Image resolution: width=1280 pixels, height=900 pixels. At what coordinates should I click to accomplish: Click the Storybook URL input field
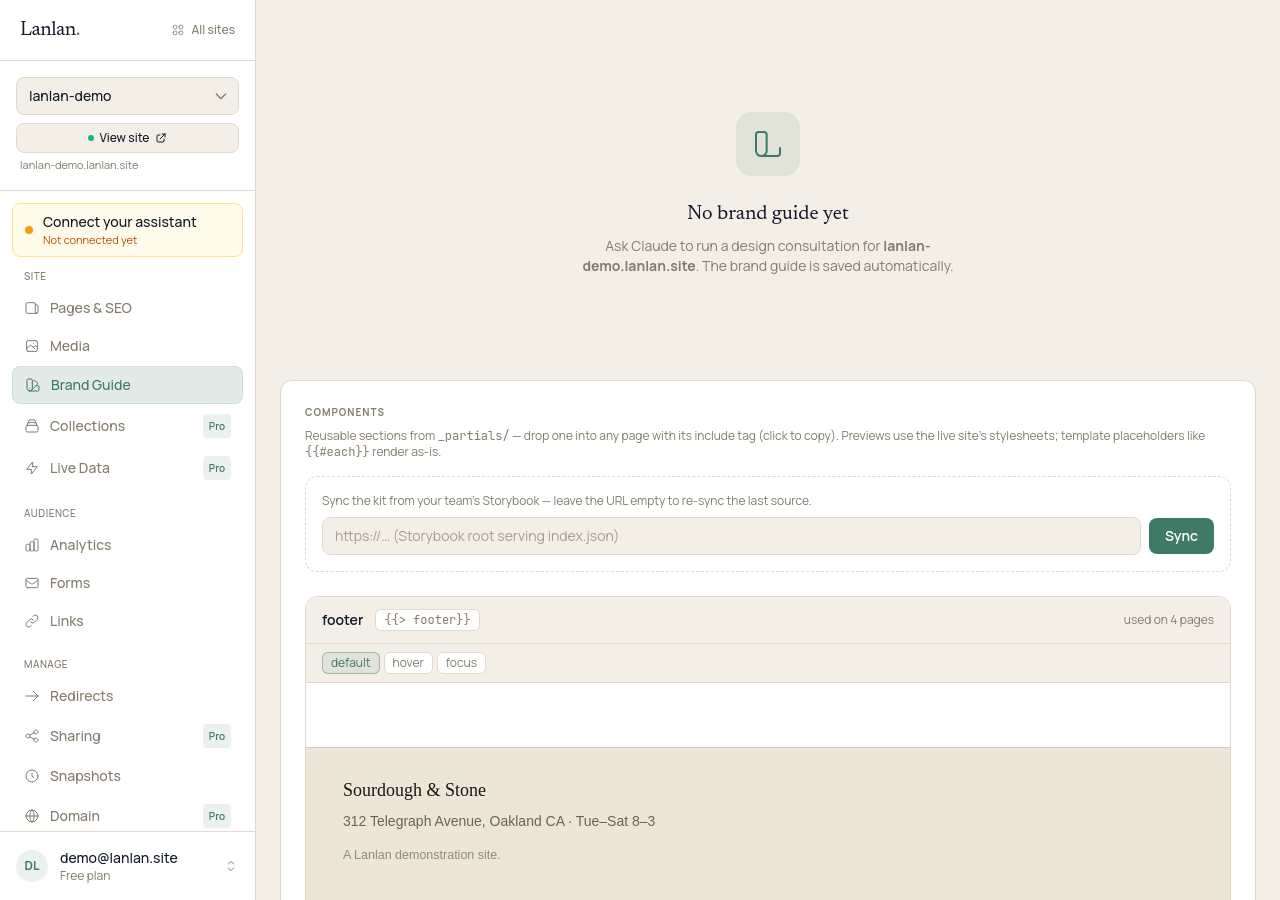coord(731,536)
